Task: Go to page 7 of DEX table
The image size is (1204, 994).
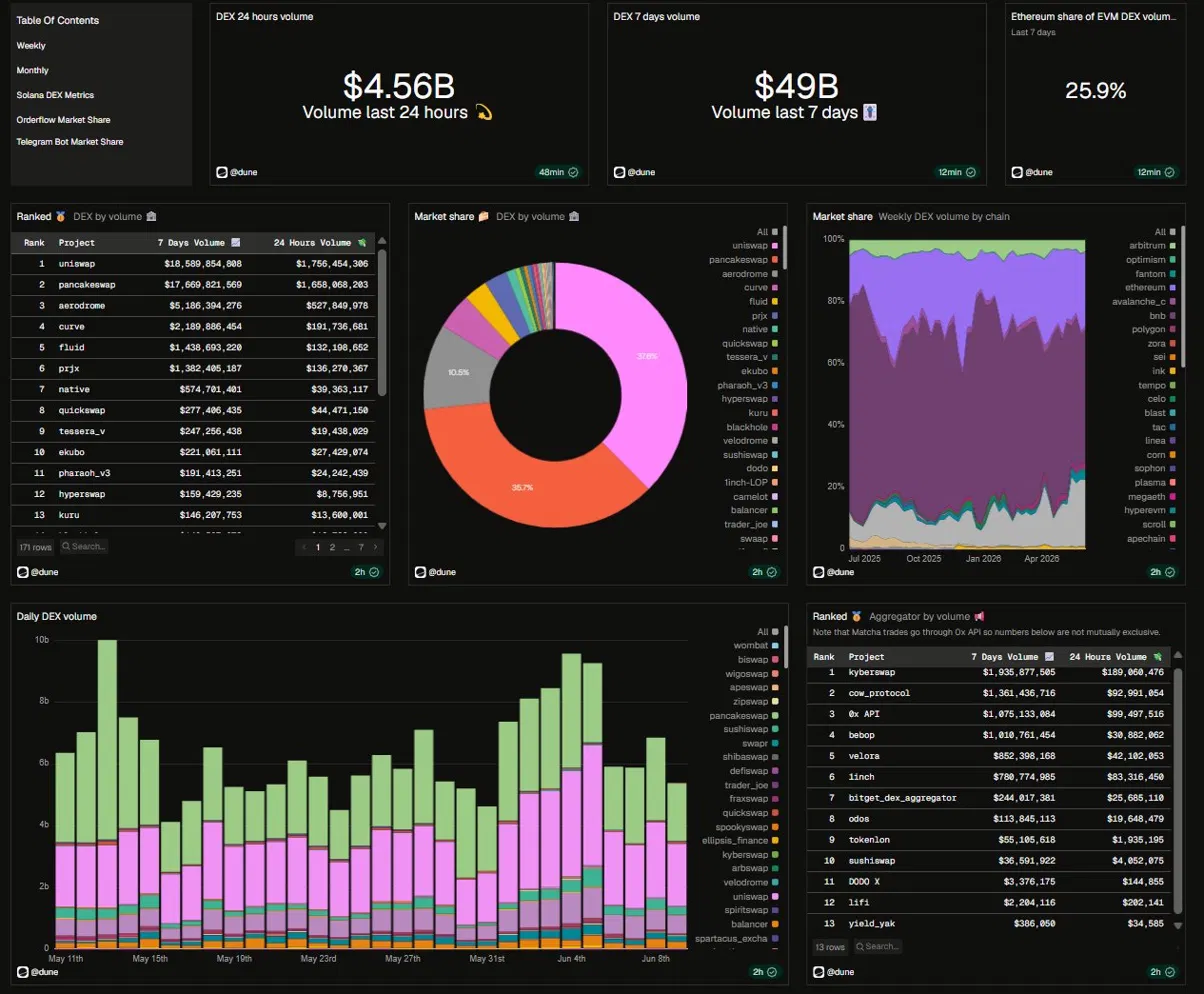Action: pyautogui.click(x=360, y=547)
